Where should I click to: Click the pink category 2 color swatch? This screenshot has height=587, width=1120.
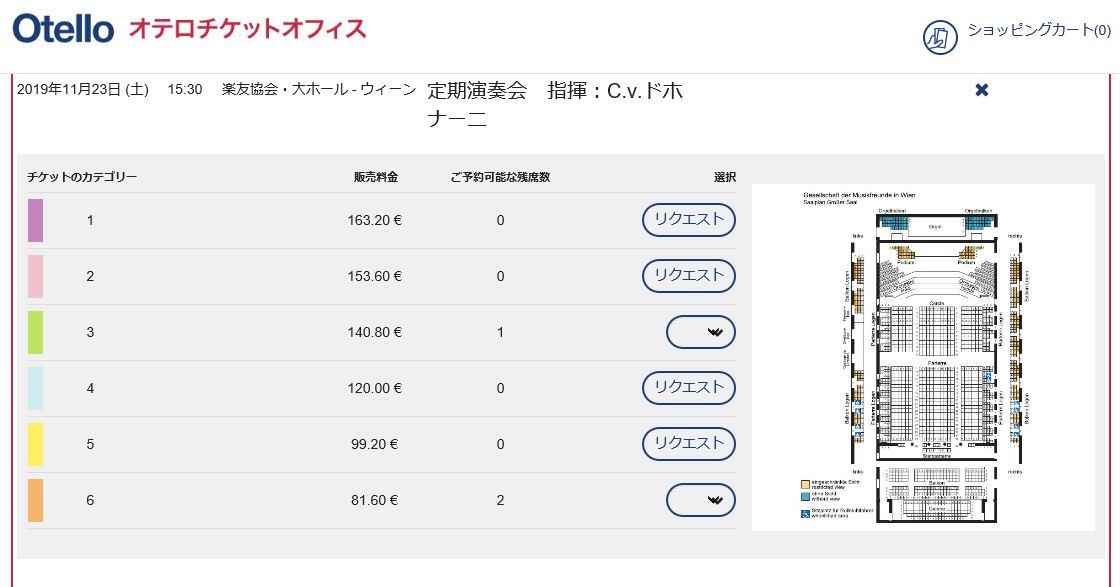[x=36, y=277]
